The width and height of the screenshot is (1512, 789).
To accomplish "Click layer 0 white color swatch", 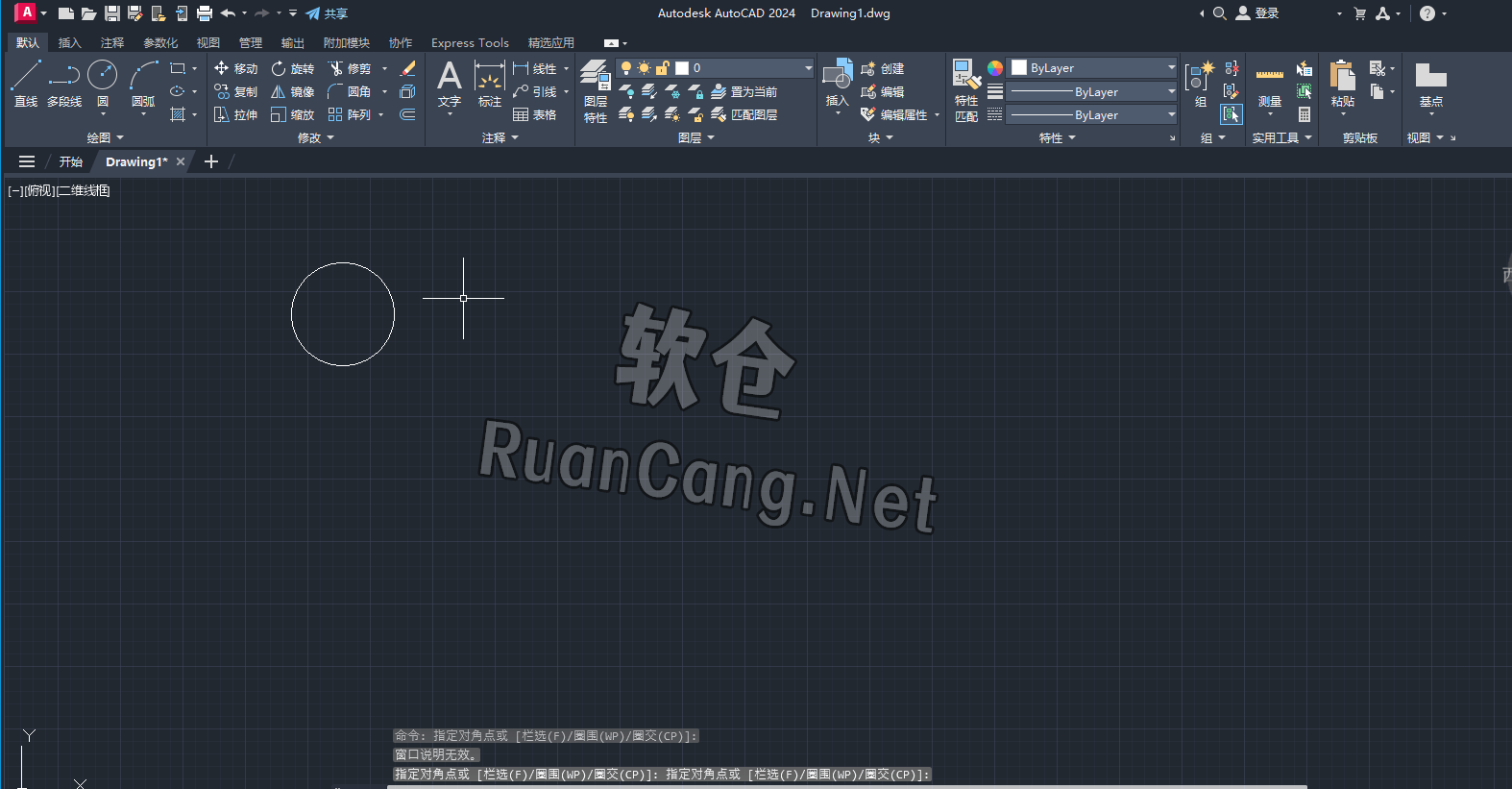I will point(682,68).
